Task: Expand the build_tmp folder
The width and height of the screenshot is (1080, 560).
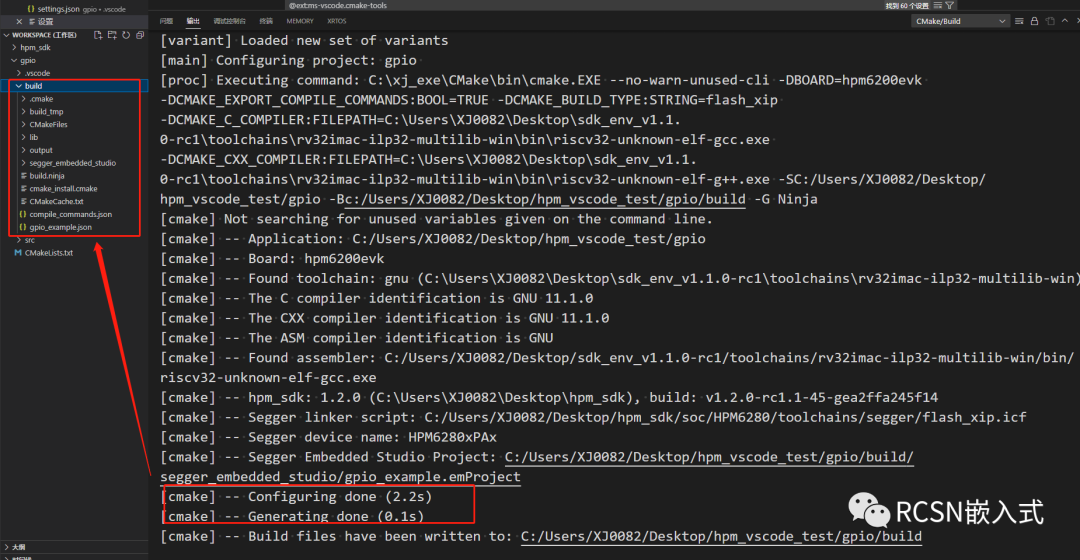Action: 46,112
